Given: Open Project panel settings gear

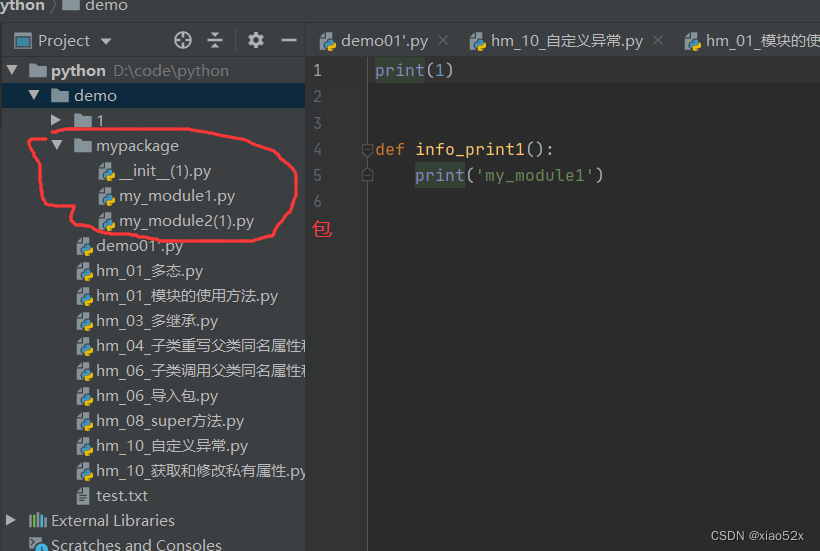Looking at the screenshot, I should click(256, 40).
